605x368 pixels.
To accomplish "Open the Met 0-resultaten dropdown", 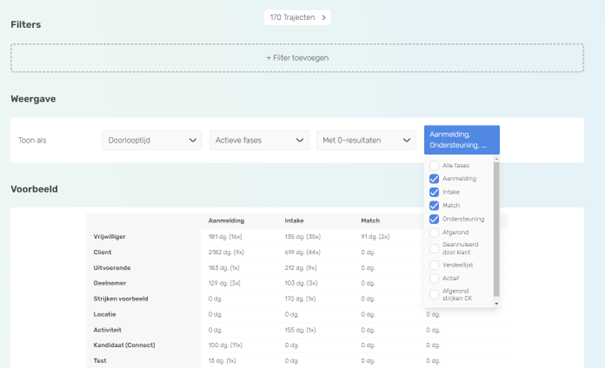I will 366,140.
